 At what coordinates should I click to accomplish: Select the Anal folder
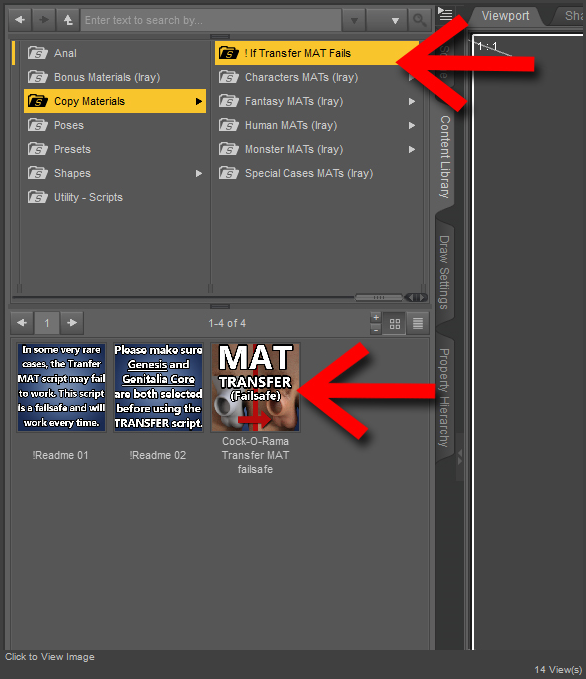(x=115, y=53)
